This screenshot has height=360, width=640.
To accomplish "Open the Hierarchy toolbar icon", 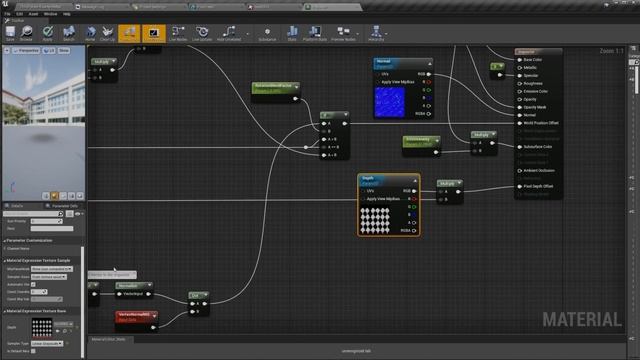I will (x=376, y=33).
